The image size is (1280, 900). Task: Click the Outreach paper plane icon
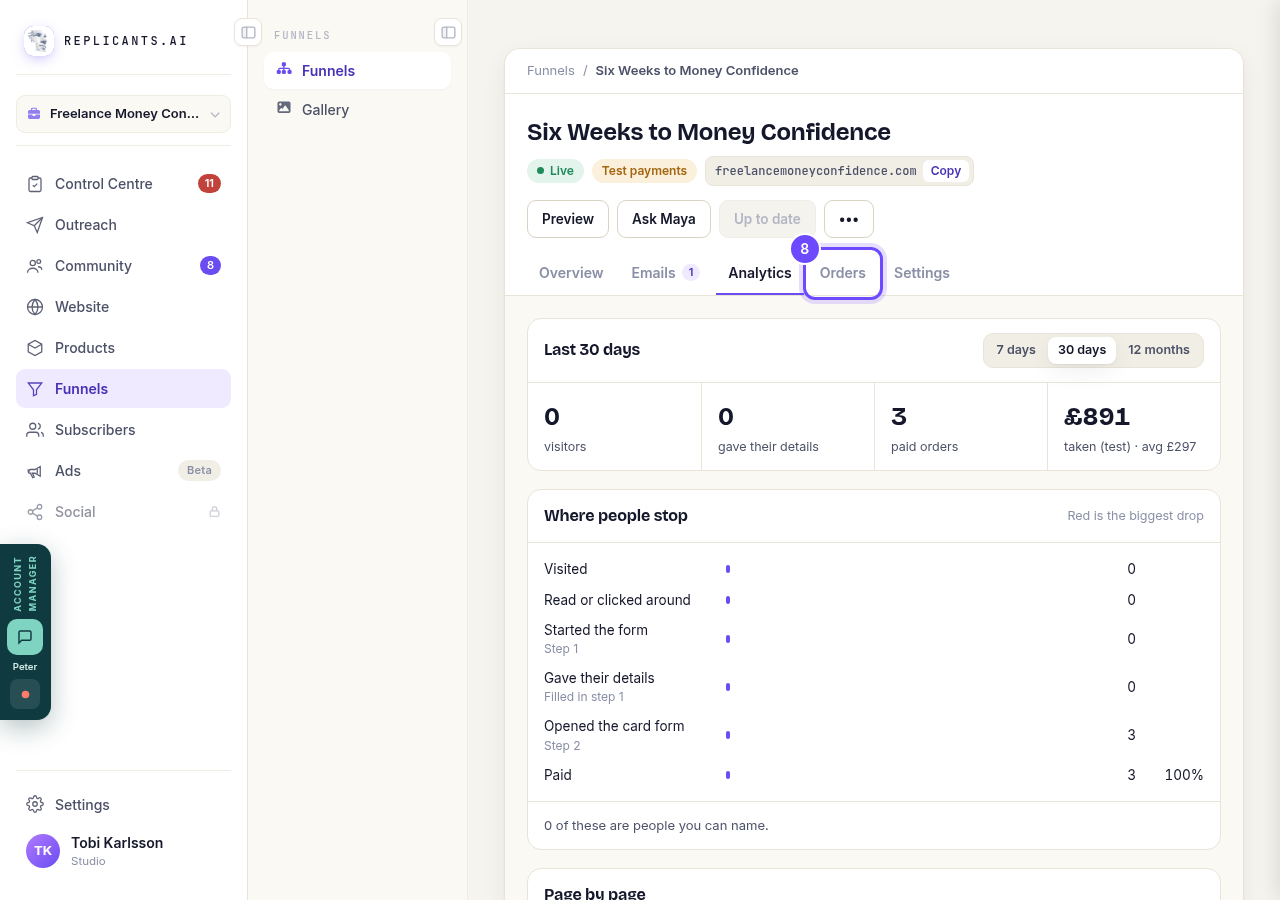(35, 225)
